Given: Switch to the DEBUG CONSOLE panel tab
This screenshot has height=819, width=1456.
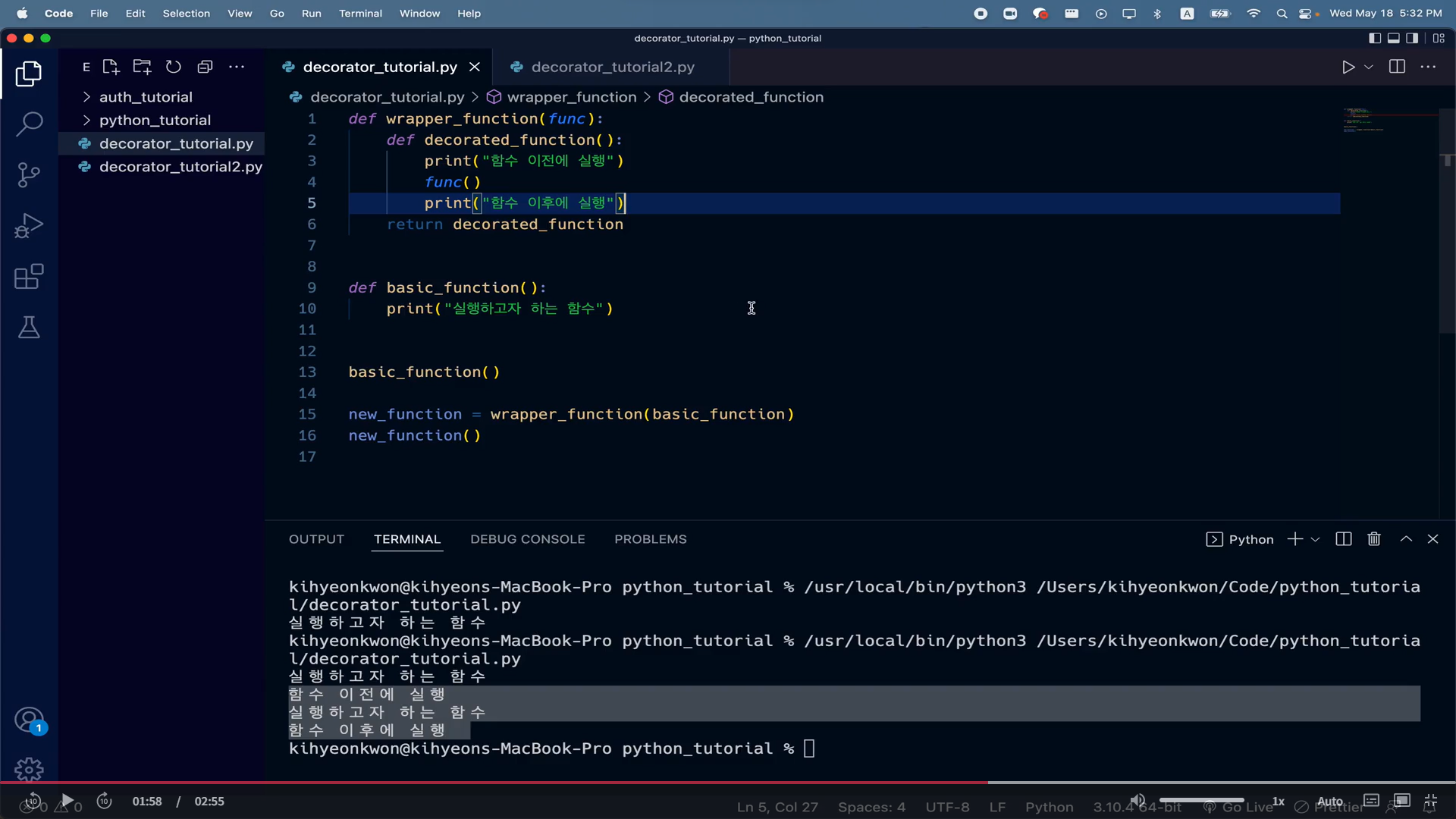Looking at the screenshot, I should [x=527, y=539].
